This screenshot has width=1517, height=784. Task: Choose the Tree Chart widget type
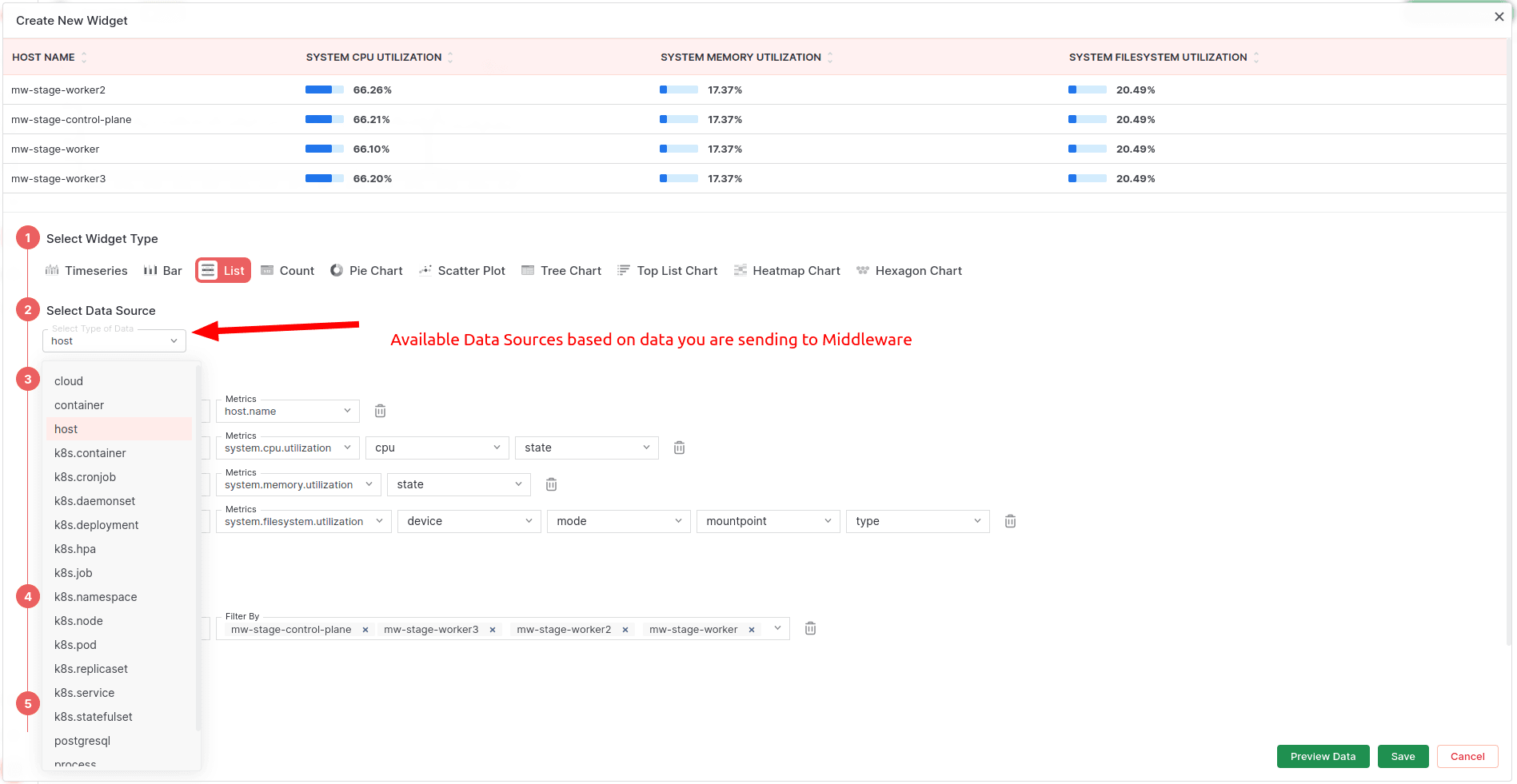[x=561, y=270]
